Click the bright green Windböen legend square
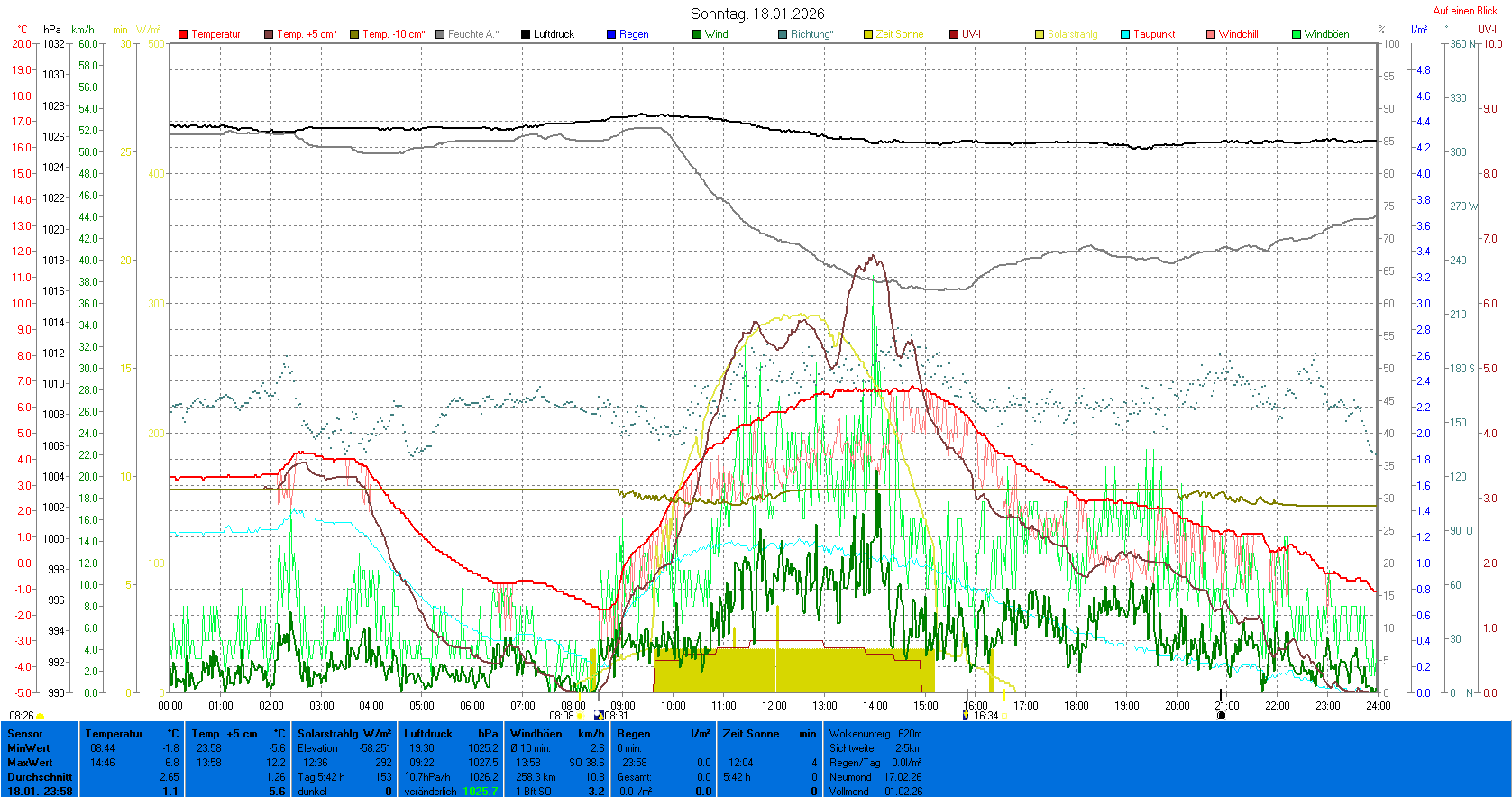Viewport: 1512px width, 797px height. coord(1297,34)
